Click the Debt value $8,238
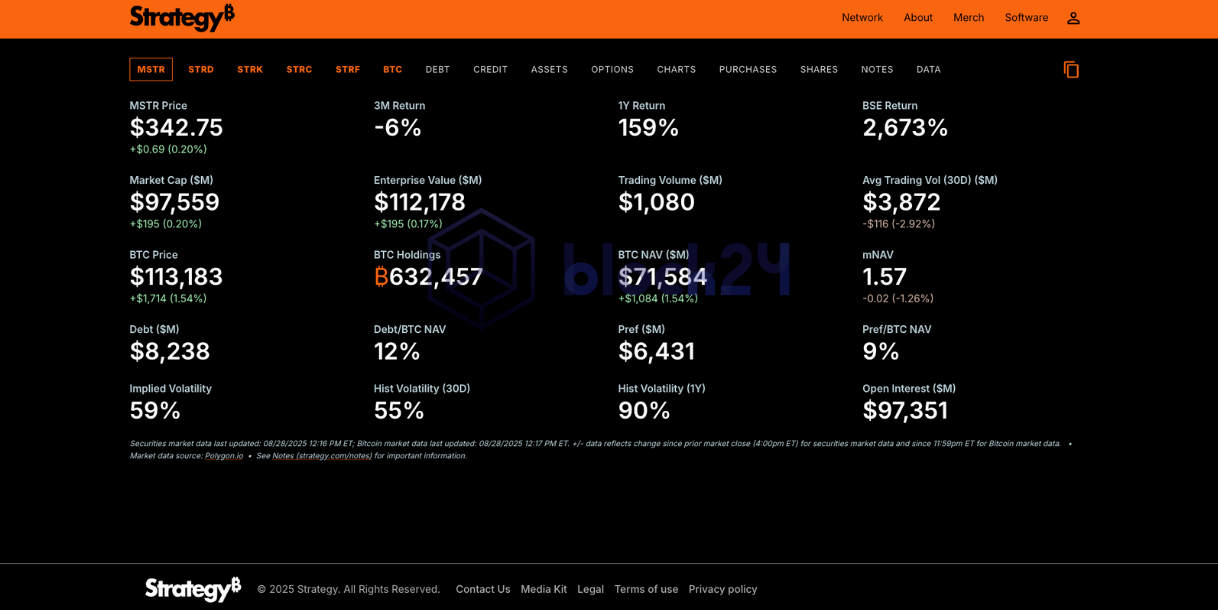This screenshot has width=1218, height=610. tap(170, 352)
